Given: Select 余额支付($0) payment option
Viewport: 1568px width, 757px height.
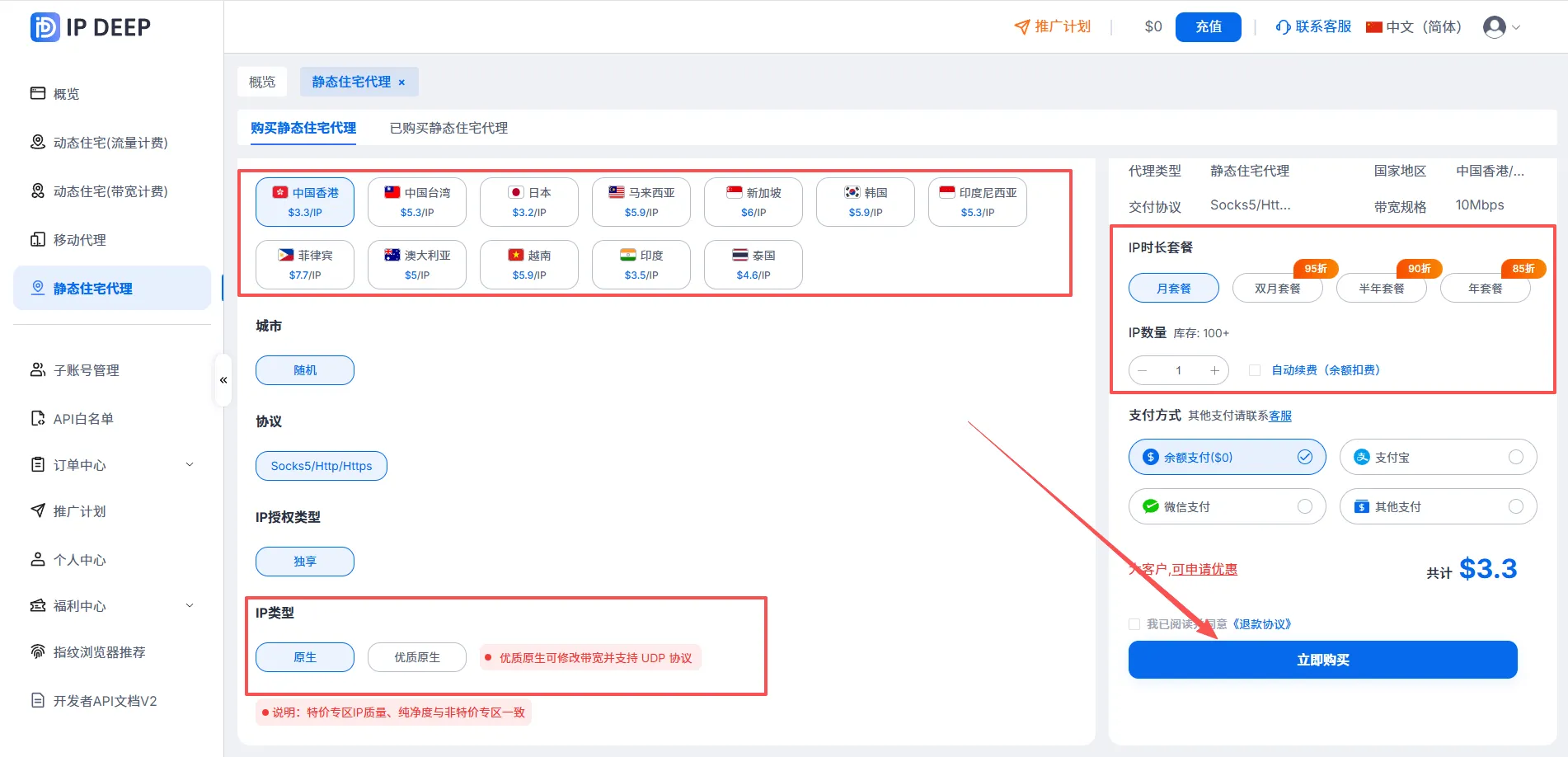Looking at the screenshot, I should 1228,457.
